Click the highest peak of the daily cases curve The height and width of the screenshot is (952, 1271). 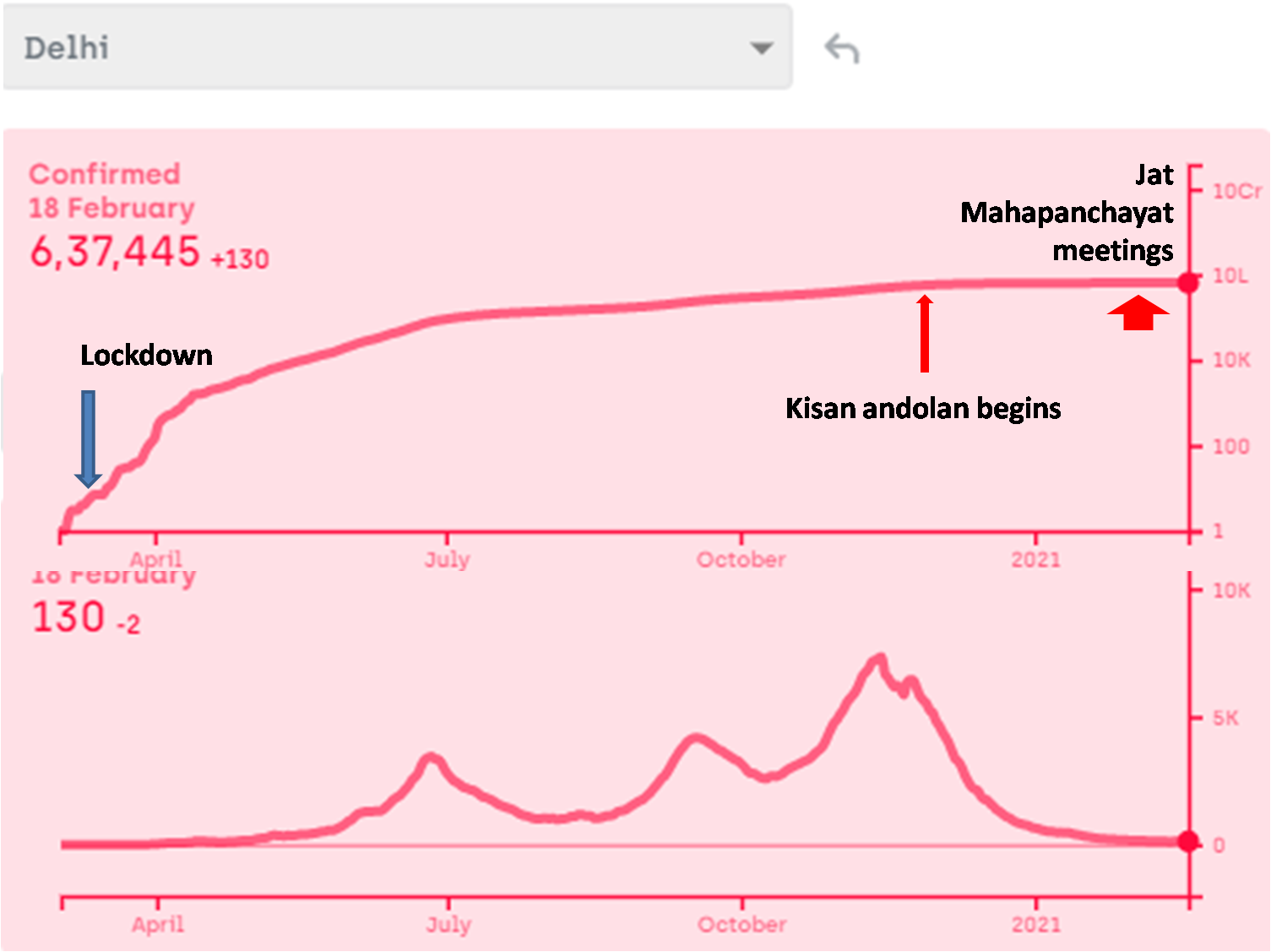coord(880,657)
